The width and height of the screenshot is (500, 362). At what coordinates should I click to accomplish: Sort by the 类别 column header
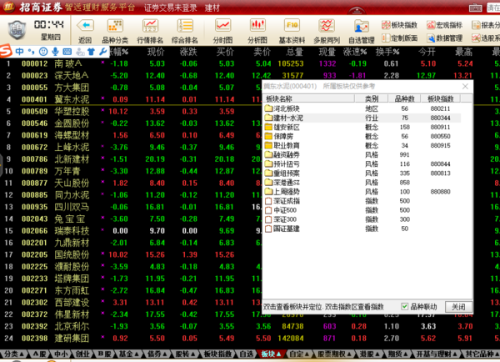[371, 99]
